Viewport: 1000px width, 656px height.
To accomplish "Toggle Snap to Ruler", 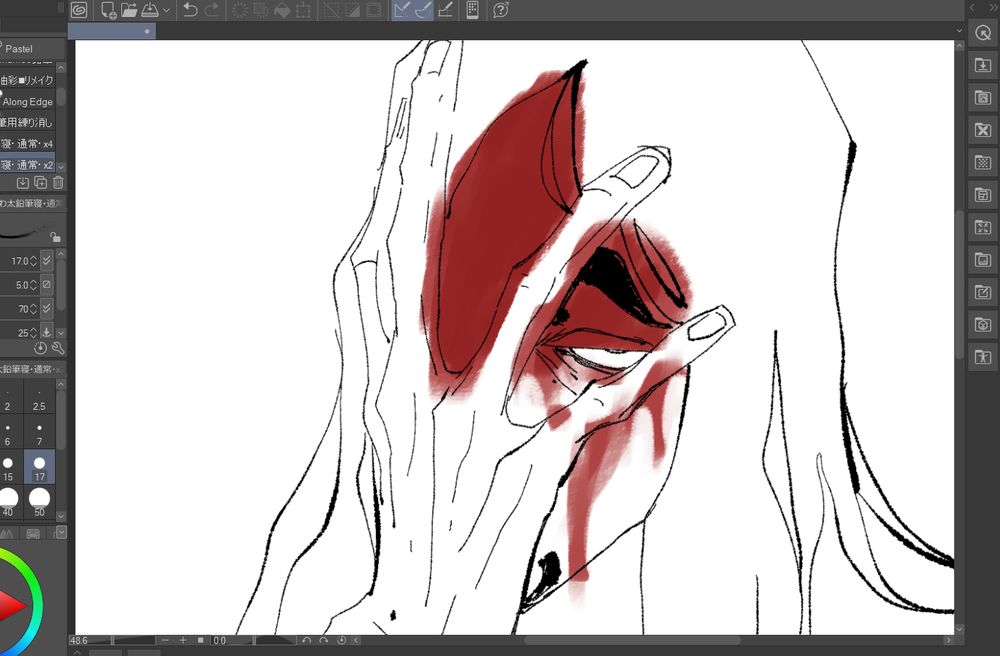I will coord(402,10).
